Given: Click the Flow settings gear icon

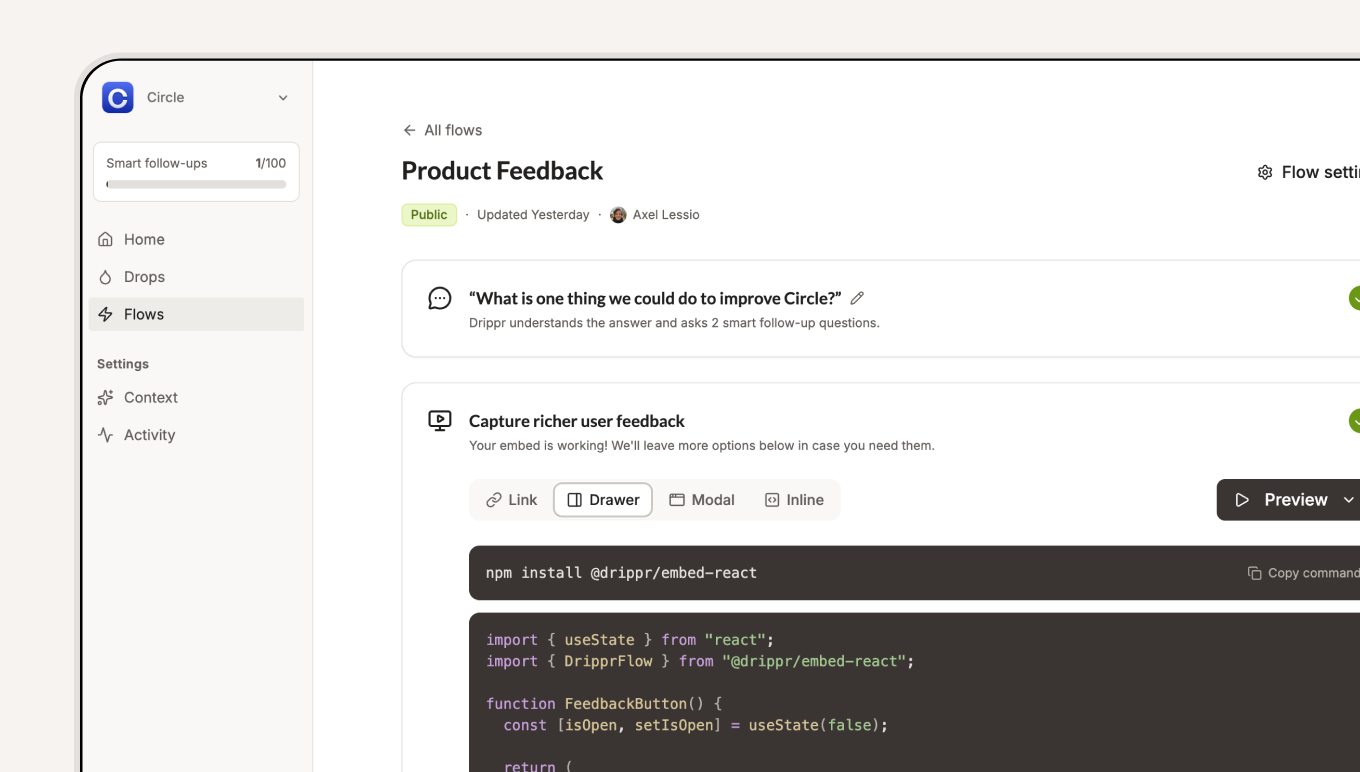Looking at the screenshot, I should pos(1265,172).
